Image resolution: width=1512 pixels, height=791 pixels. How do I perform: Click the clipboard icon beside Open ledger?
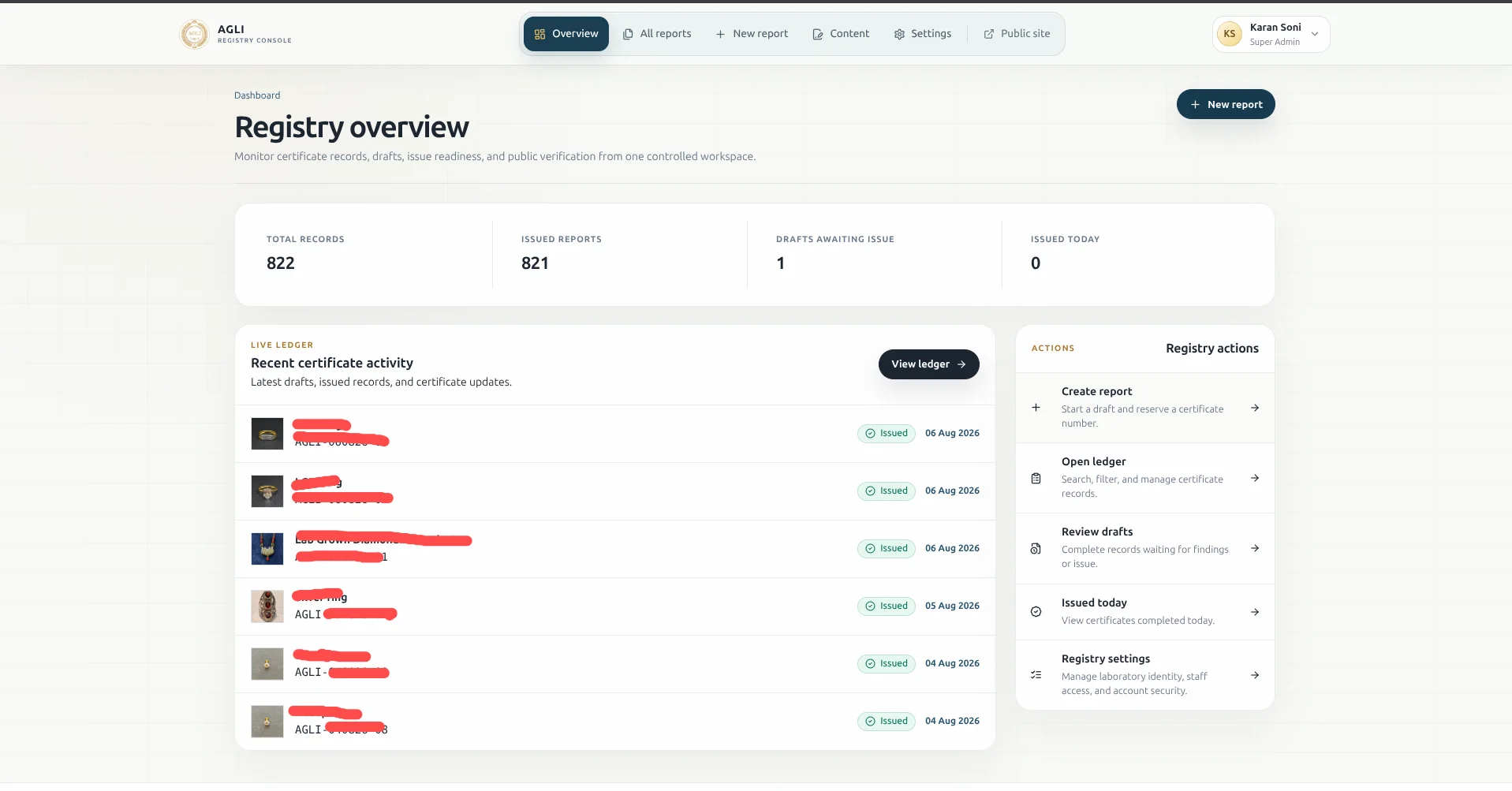pyautogui.click(x=1036, y=479)
